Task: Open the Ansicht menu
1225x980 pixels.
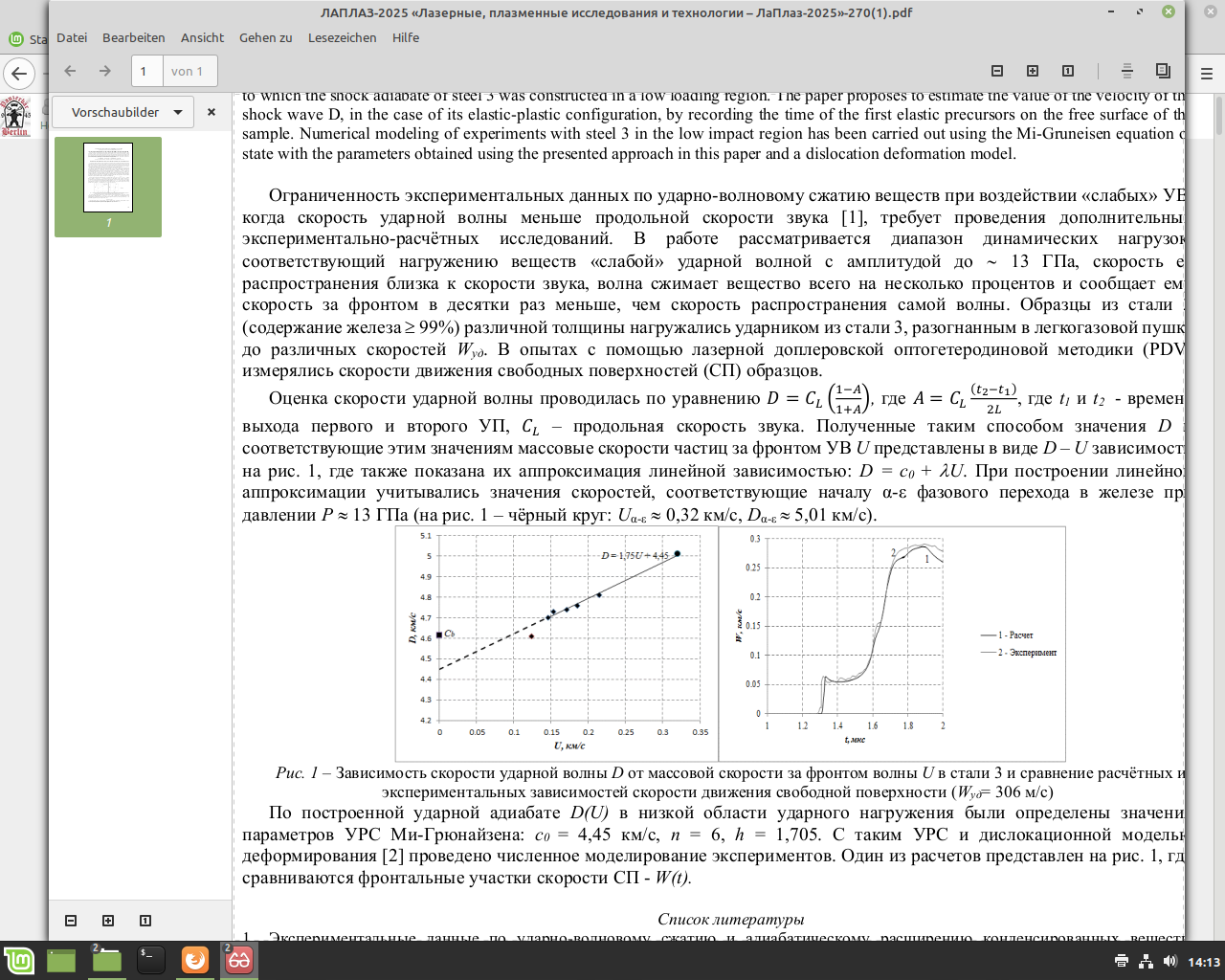Action: [202, 38]
